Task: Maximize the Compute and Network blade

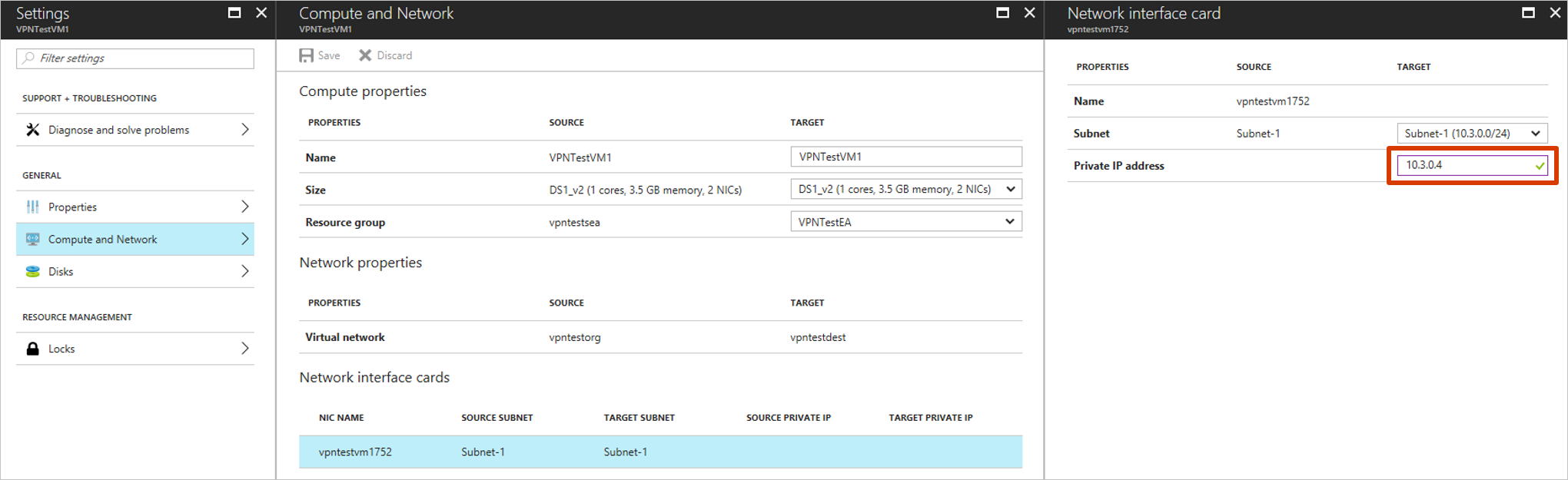Action: click(1002, 12)
